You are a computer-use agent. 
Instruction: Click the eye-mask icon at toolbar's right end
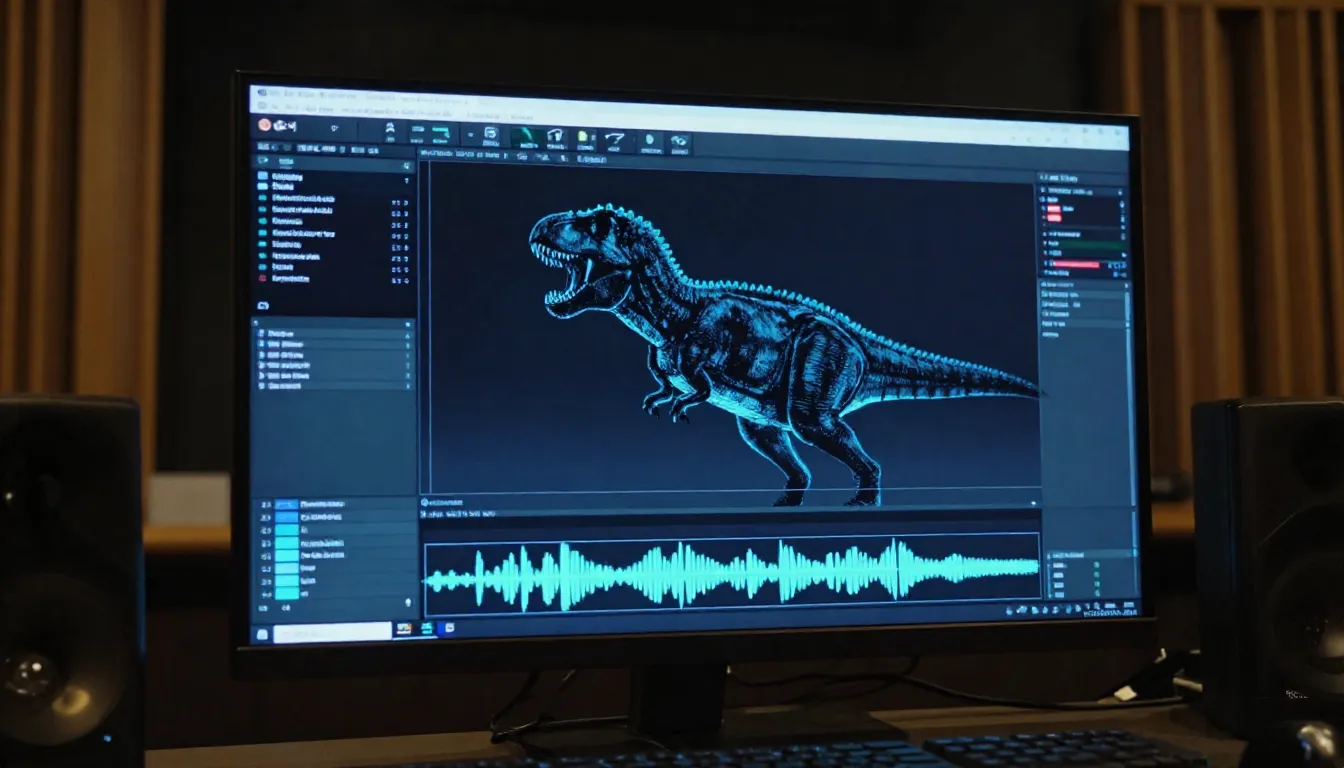(679, 142)
